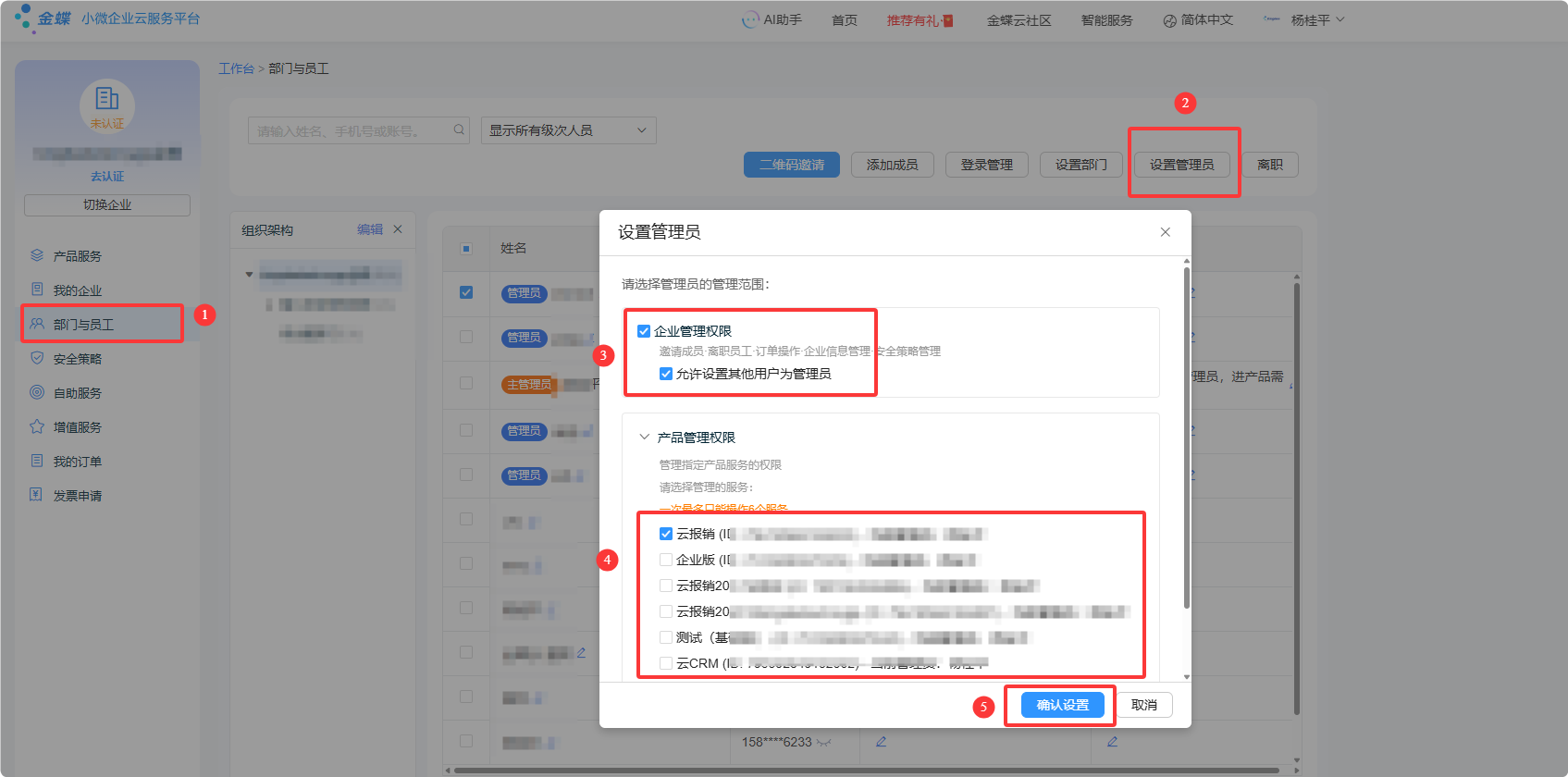Click the table vertical scrollbar
The height and width of the screenshot is (777, 1568).
pyautogui.click(x=1297, y=499)
